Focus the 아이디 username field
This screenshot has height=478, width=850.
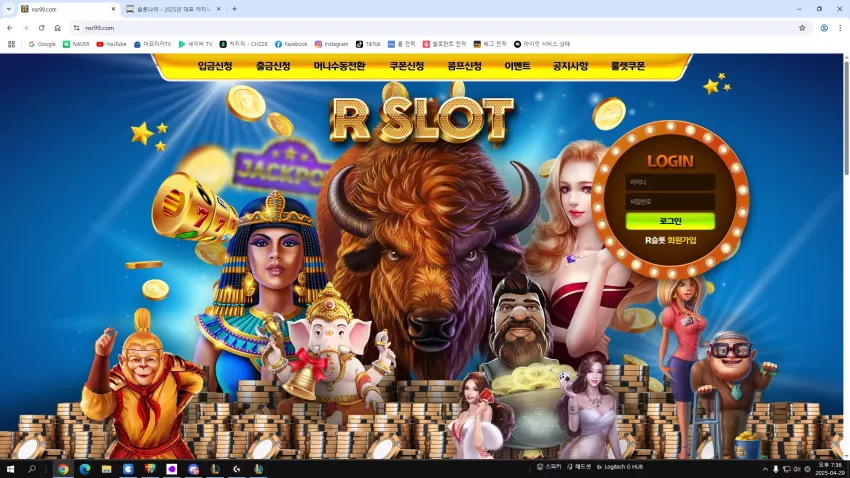point(670,182)
